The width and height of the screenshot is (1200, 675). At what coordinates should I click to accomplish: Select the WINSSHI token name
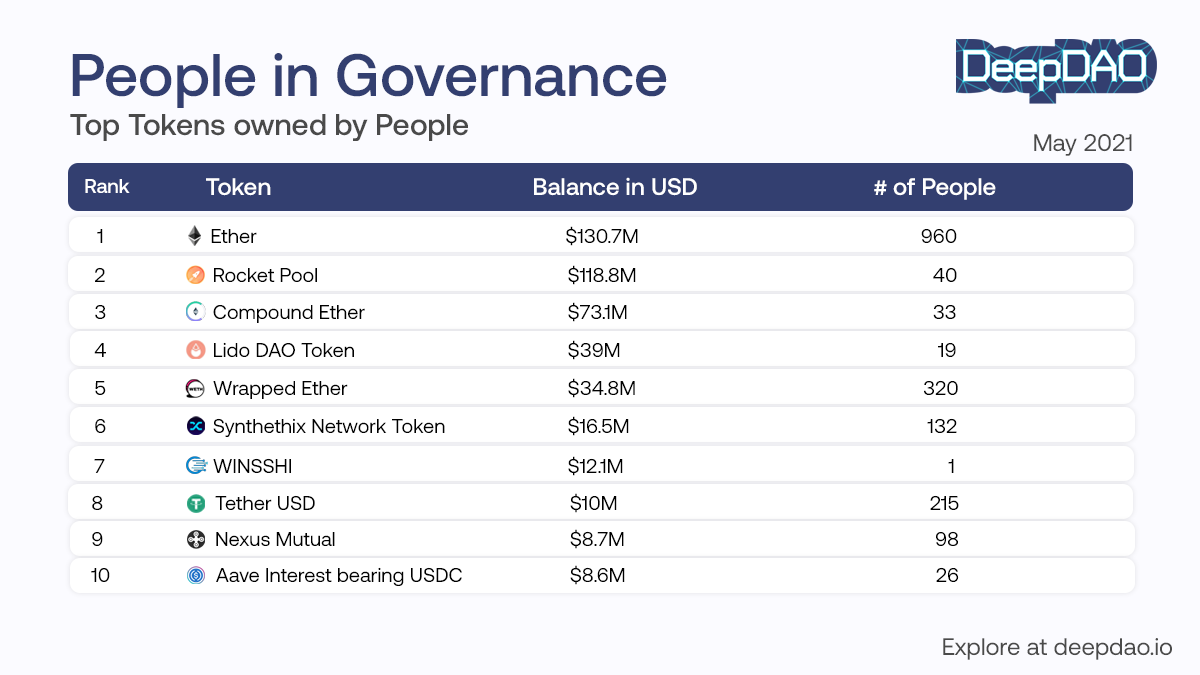pyautogui.click(x=253, y=465)
